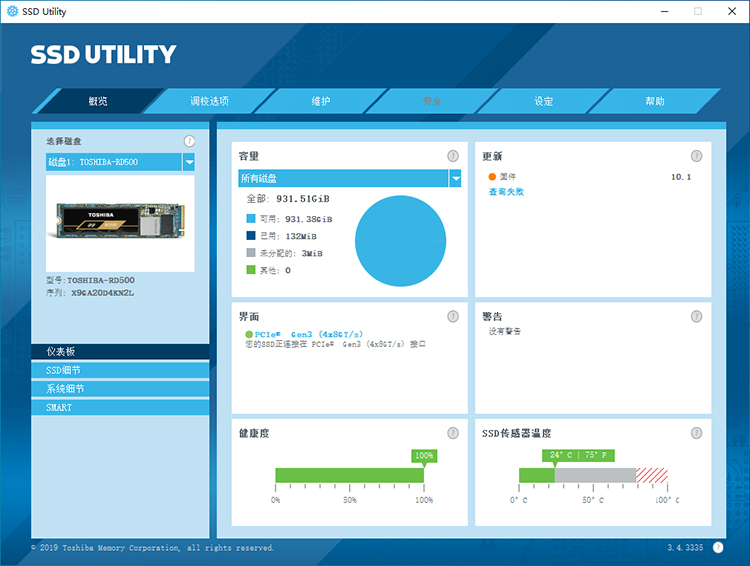Open help for 容量 panel
750x566 pixels.
click(x=453, y=156)
